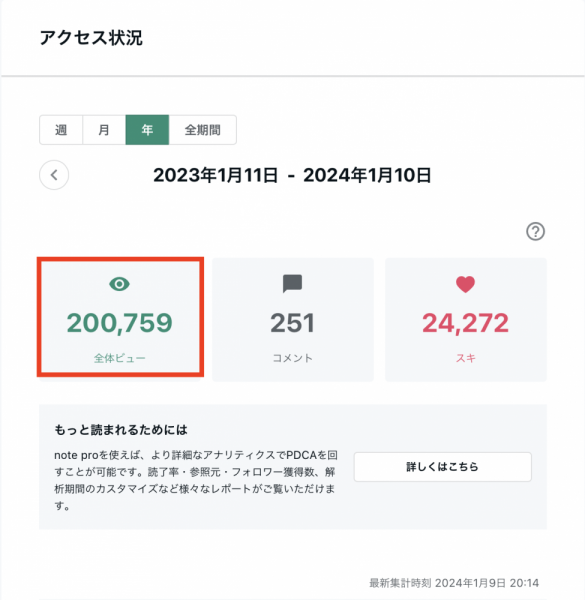The image size is (585, 600).
Task: Open the 詳しくはこちら button
Action: [x=442, y=466]
